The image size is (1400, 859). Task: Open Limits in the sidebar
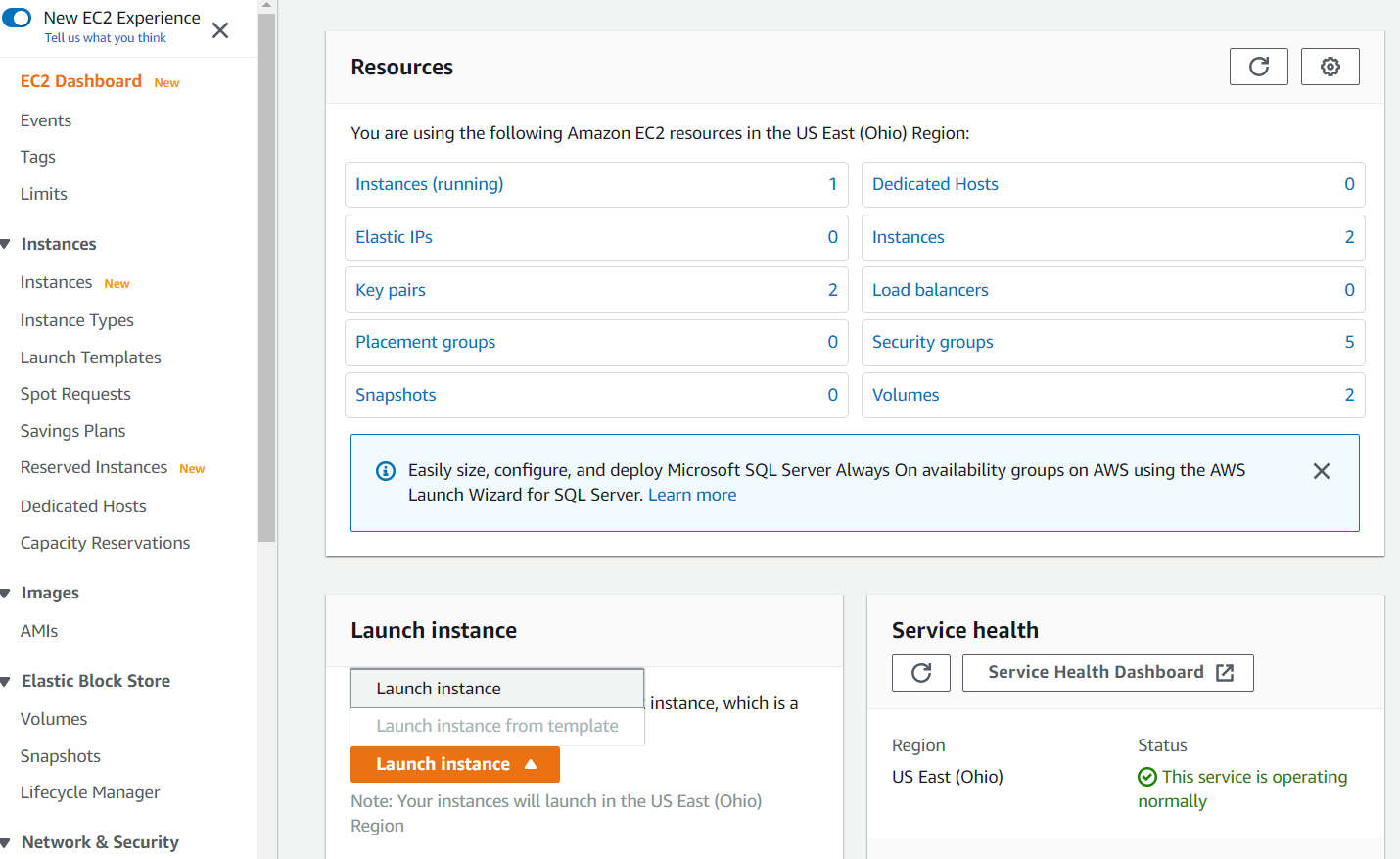(x=44, y=194)
